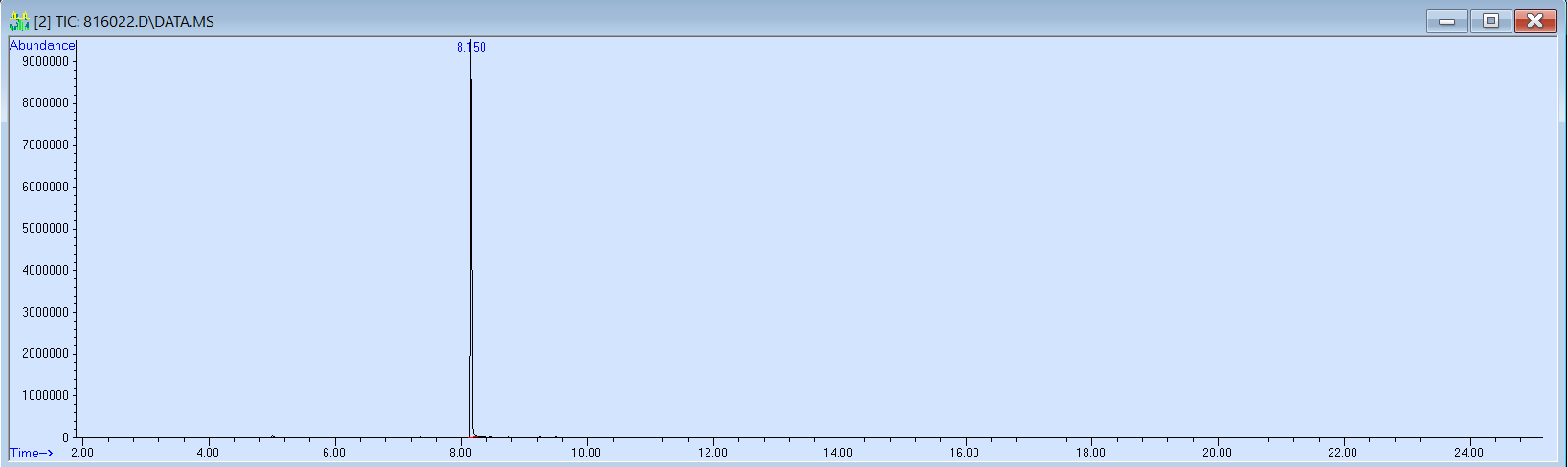Select the 5000000 abundance tick label
The width and height of the screenshot is (1568, 467).
coord(45,229)
